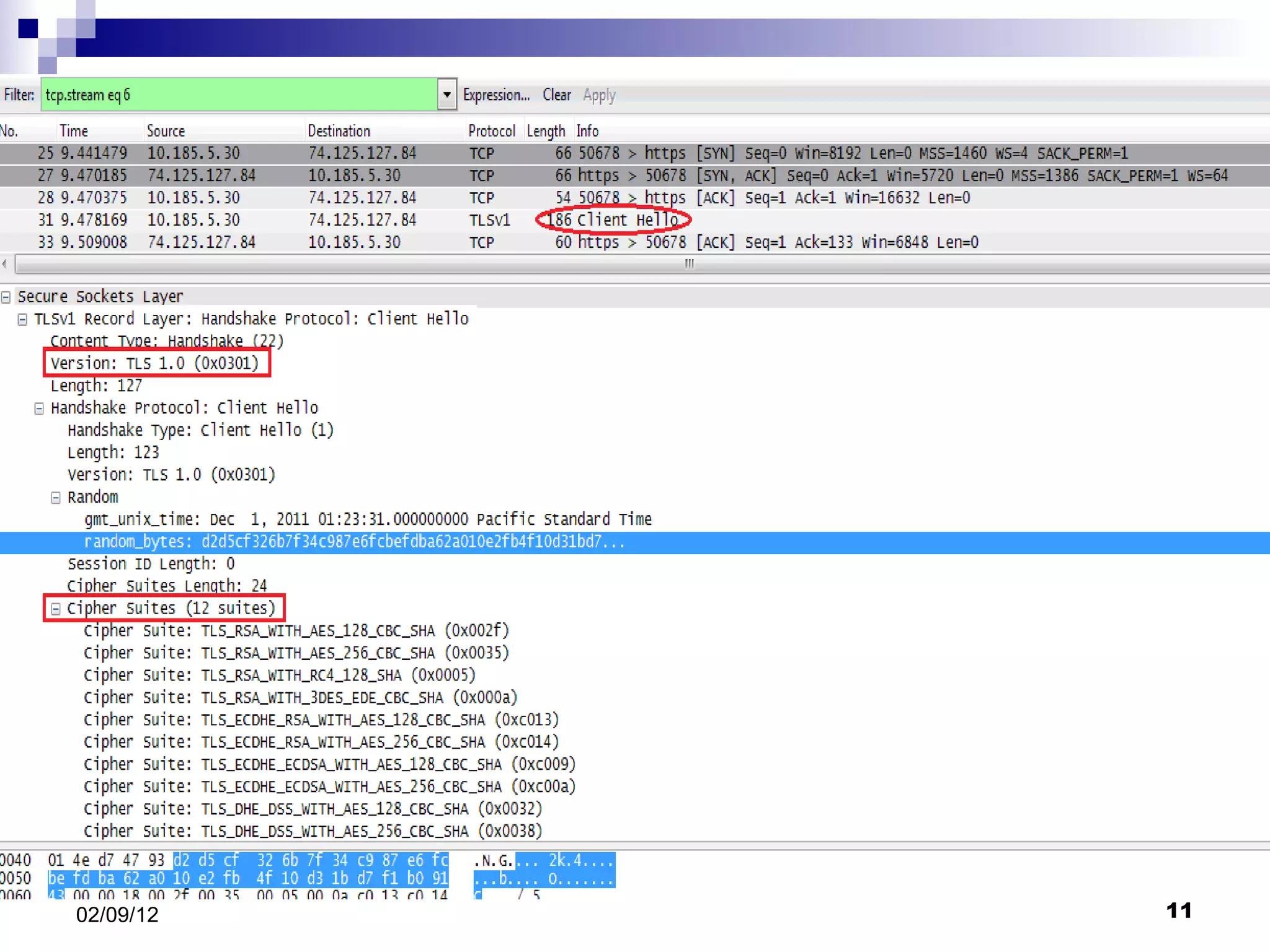Select the random_bytes field line
The image size is (1270, 952).
coord(353,542)
